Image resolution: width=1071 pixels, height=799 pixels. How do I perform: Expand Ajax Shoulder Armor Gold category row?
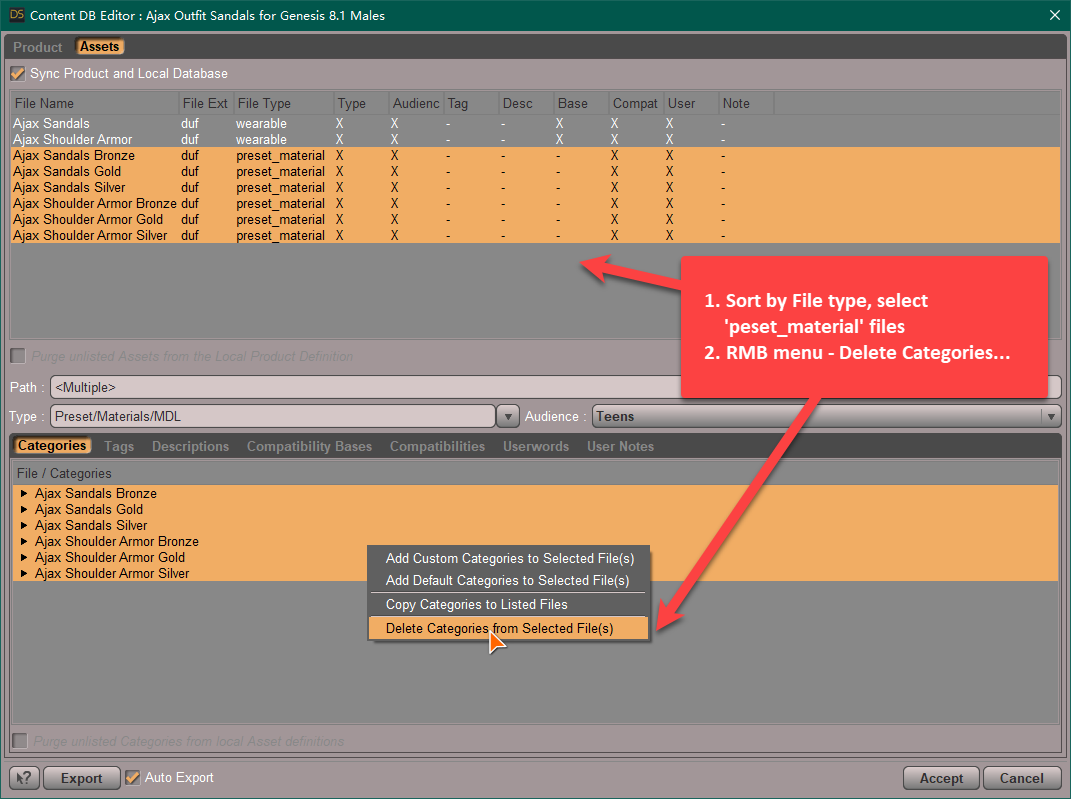click(24, 557)
